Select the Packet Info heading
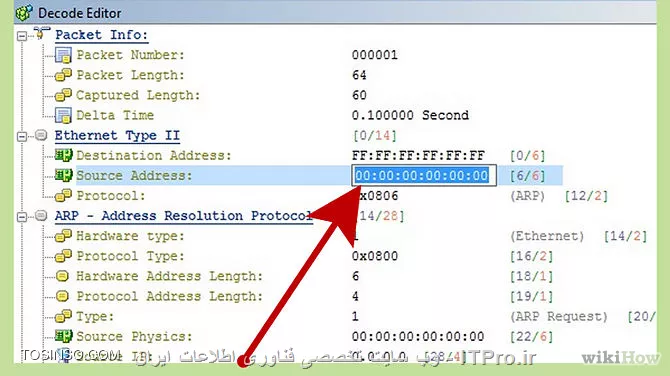The width and height of the screenshot is (670, 376). 102,35
